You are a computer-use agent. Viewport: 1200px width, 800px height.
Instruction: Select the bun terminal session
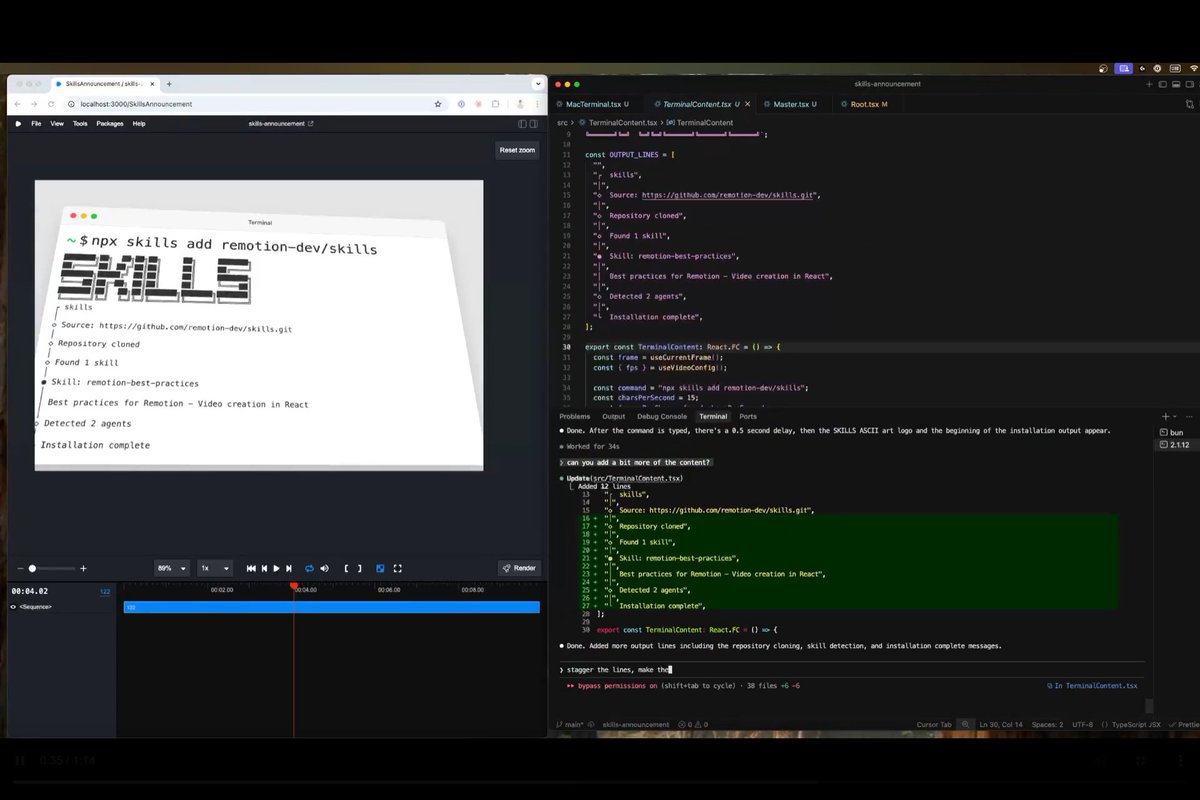click(x=1176, y=433)
